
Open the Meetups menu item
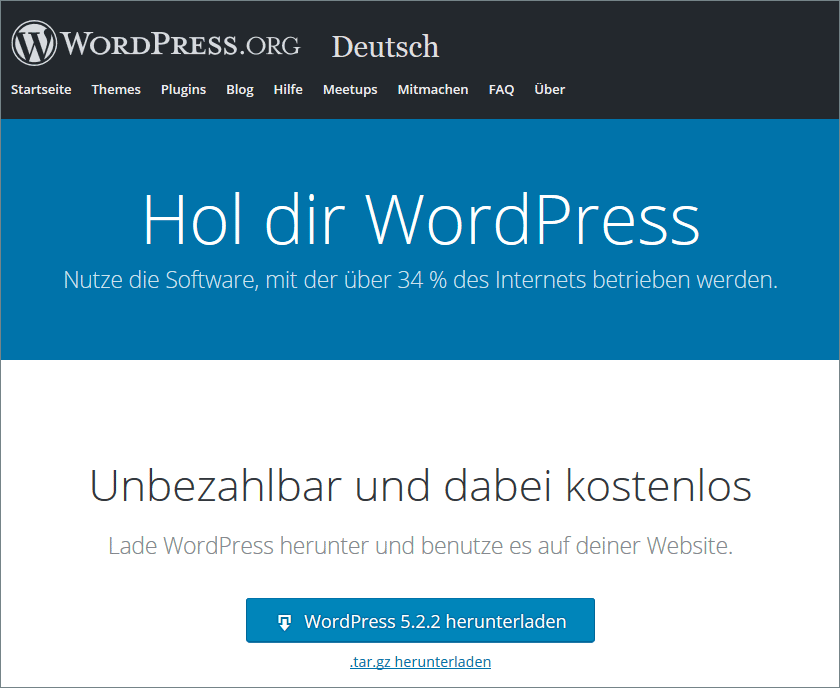(x=350, y=89)
